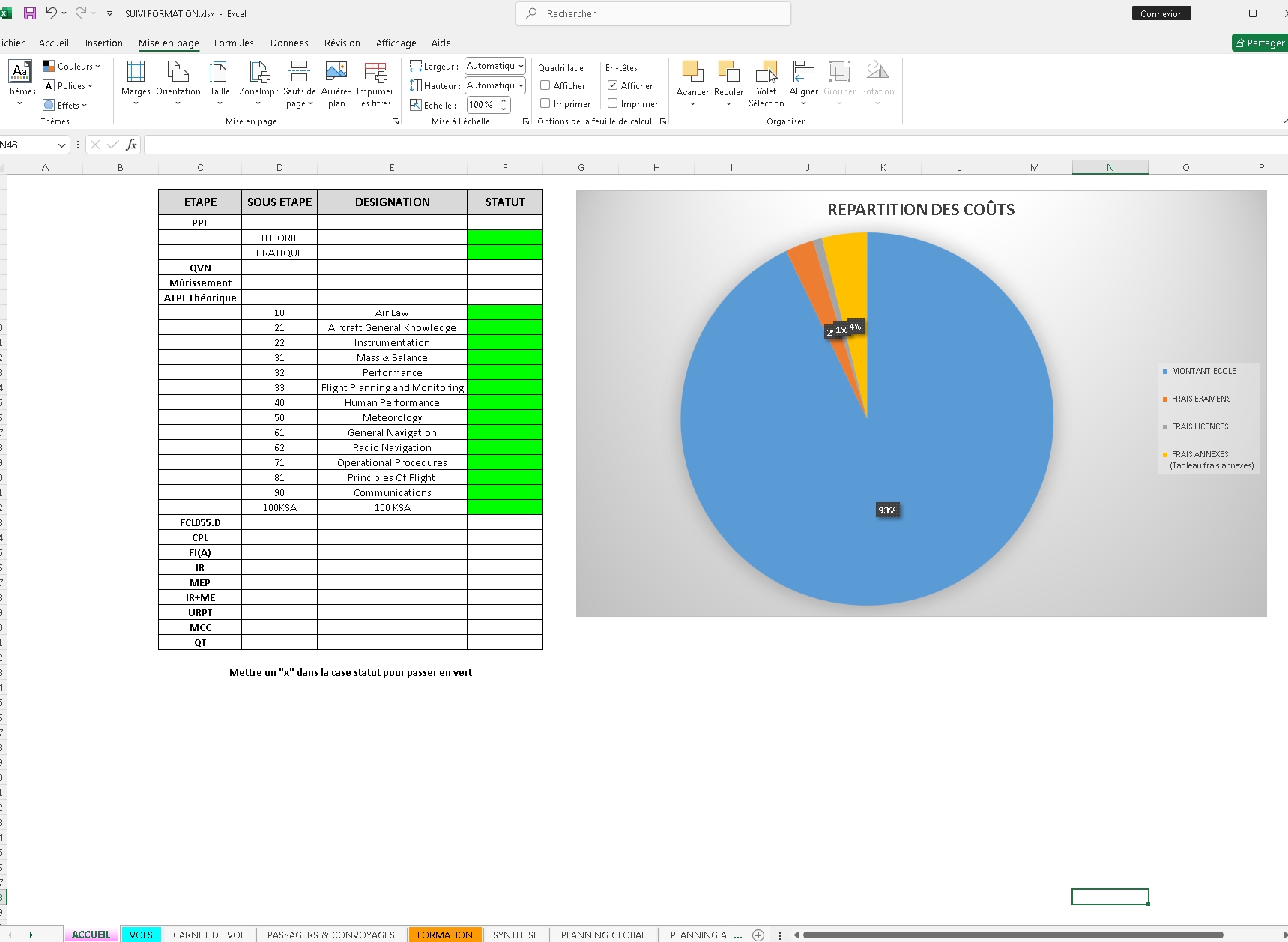Click in the Rechercher search box

click(653, 13)
